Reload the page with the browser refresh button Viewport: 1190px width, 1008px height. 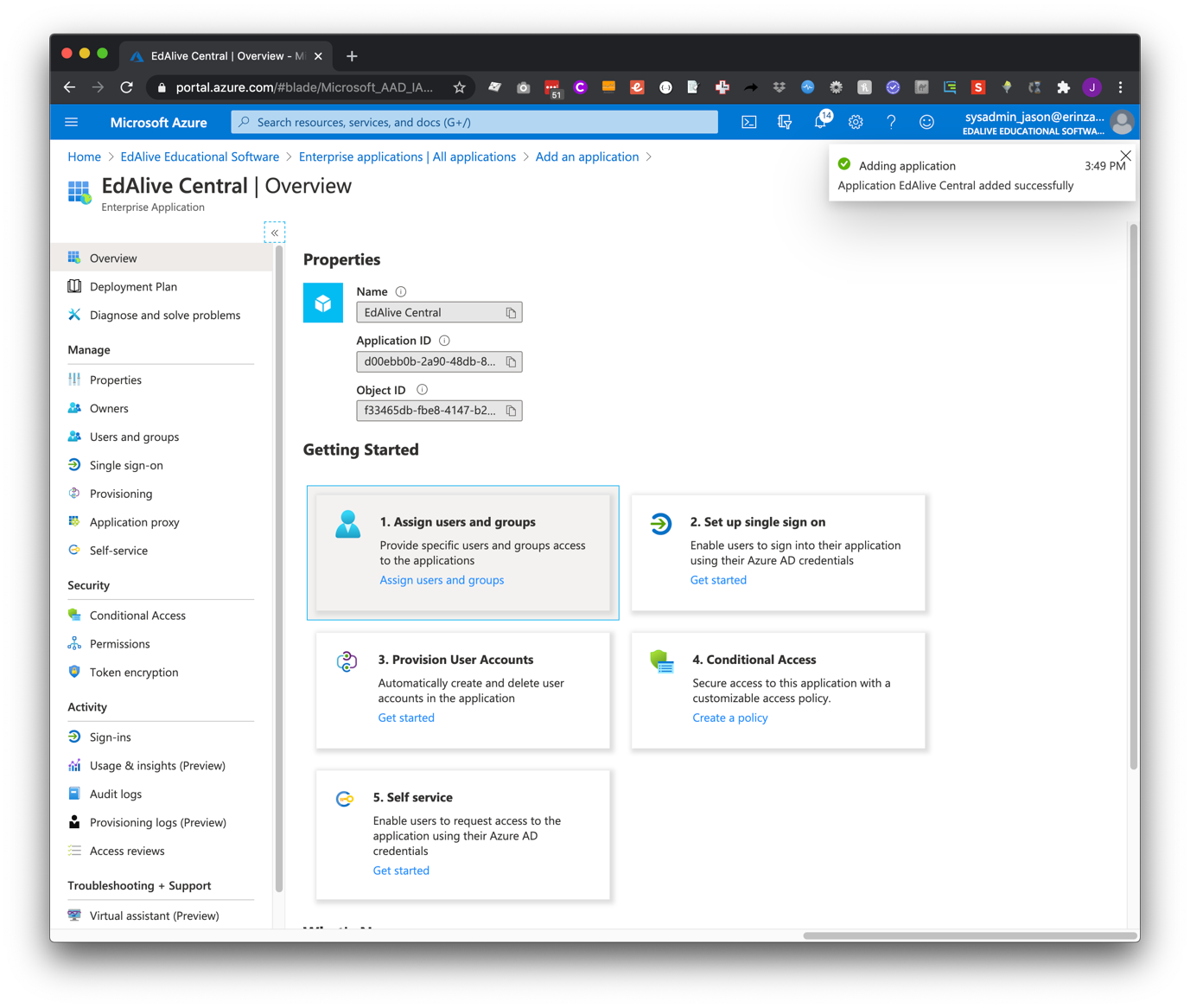[x=126, y=87]
